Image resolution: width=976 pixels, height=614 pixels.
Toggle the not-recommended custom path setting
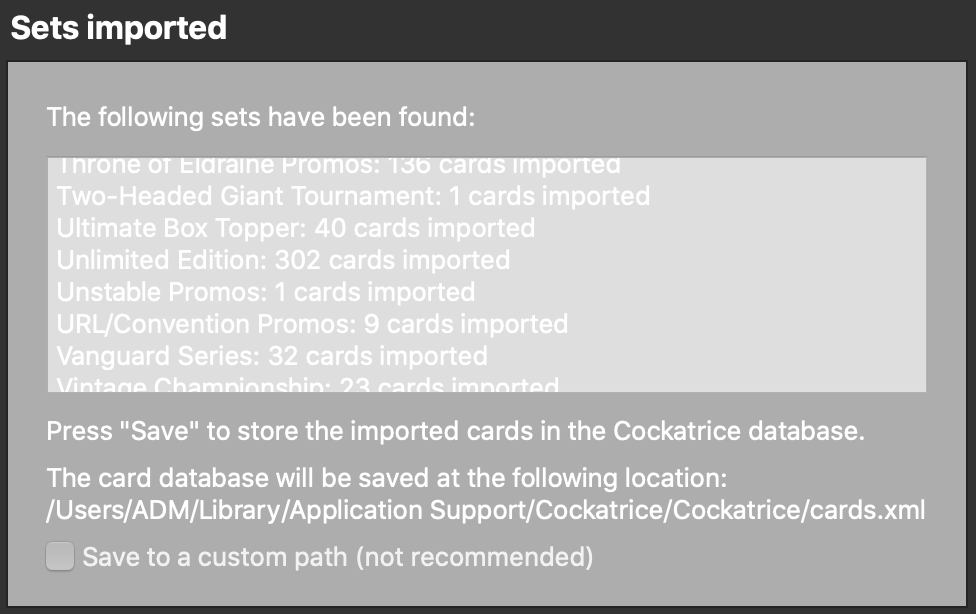tap(59, 556)
